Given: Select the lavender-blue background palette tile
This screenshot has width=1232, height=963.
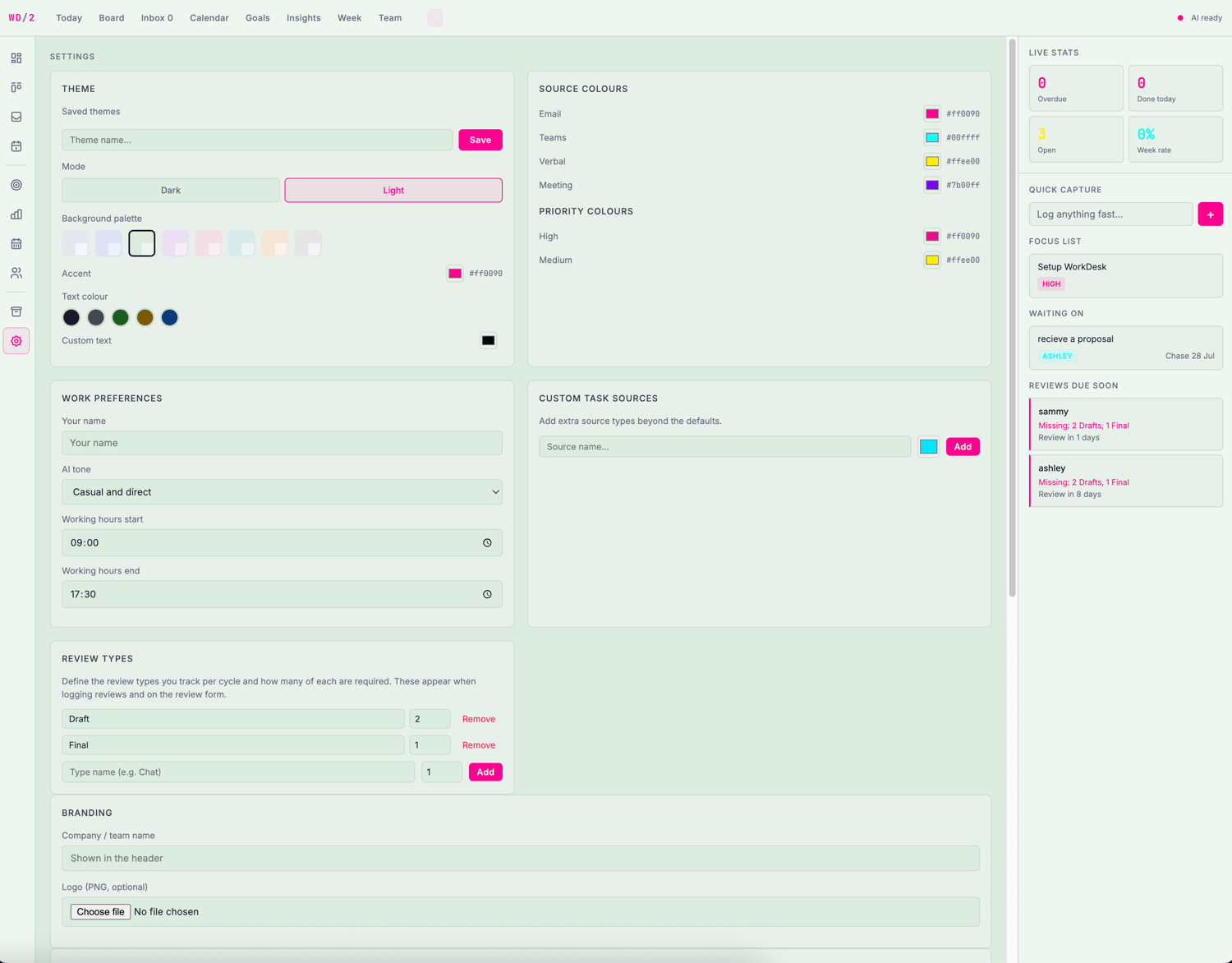Looking at the screenshot, I should pyautogui.click(x=108, y=243).
